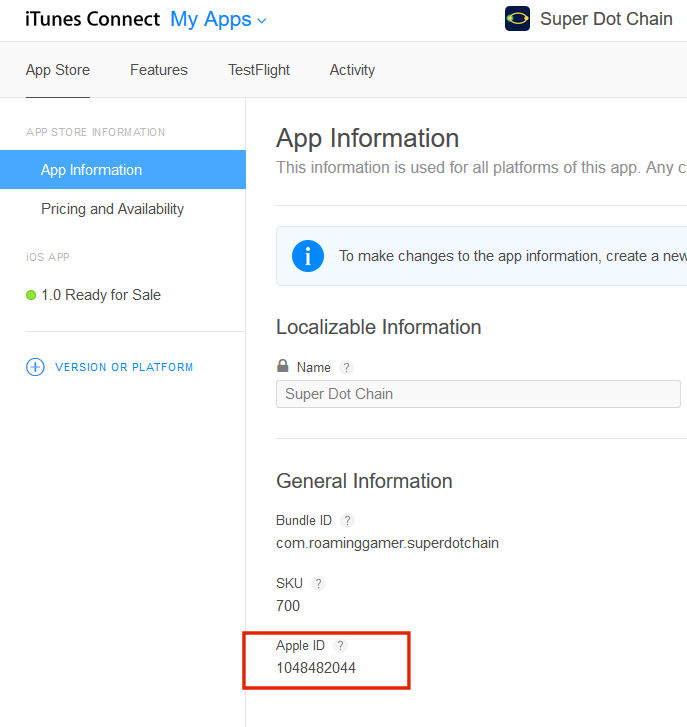Click the Super Dot Chain name field
This screenshot has width=687, height=727.
[x=478, y=394]
